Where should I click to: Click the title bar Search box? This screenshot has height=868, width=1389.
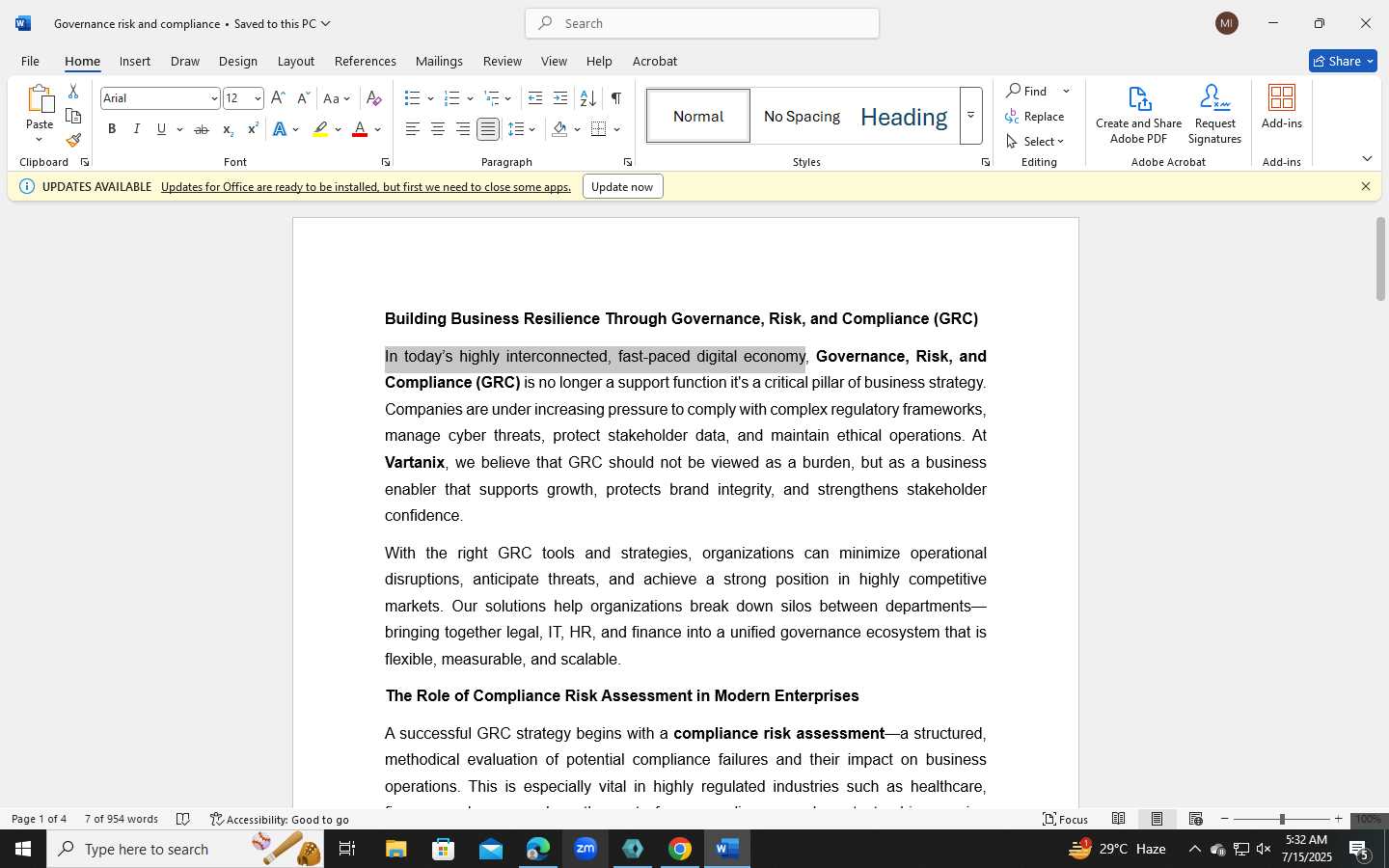click(702, 23)
